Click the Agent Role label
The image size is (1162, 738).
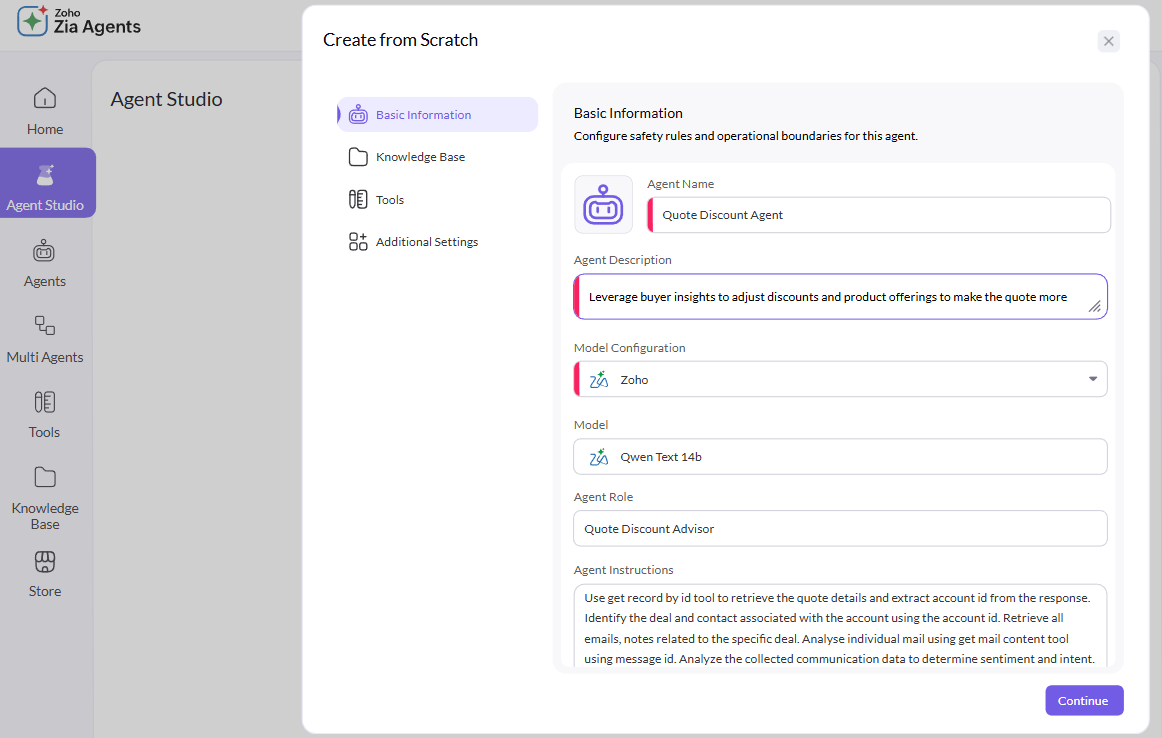pyautogui.click(x=603, y=497)
